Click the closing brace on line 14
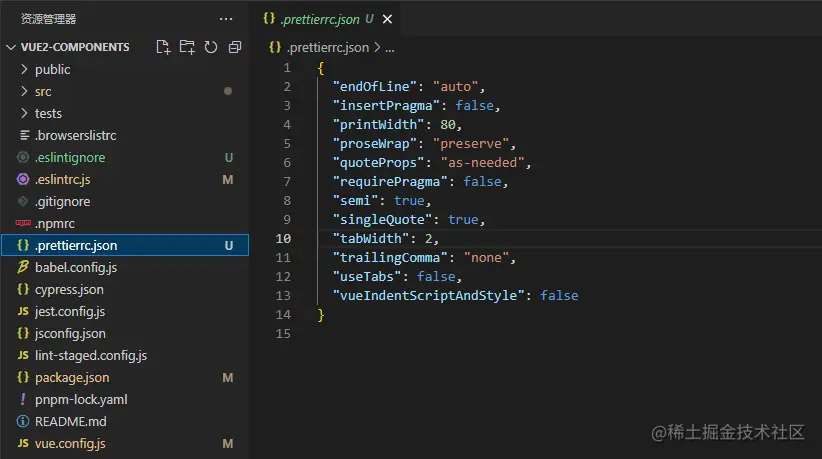This screenshot has height=459, width=822. pos(321,315)
